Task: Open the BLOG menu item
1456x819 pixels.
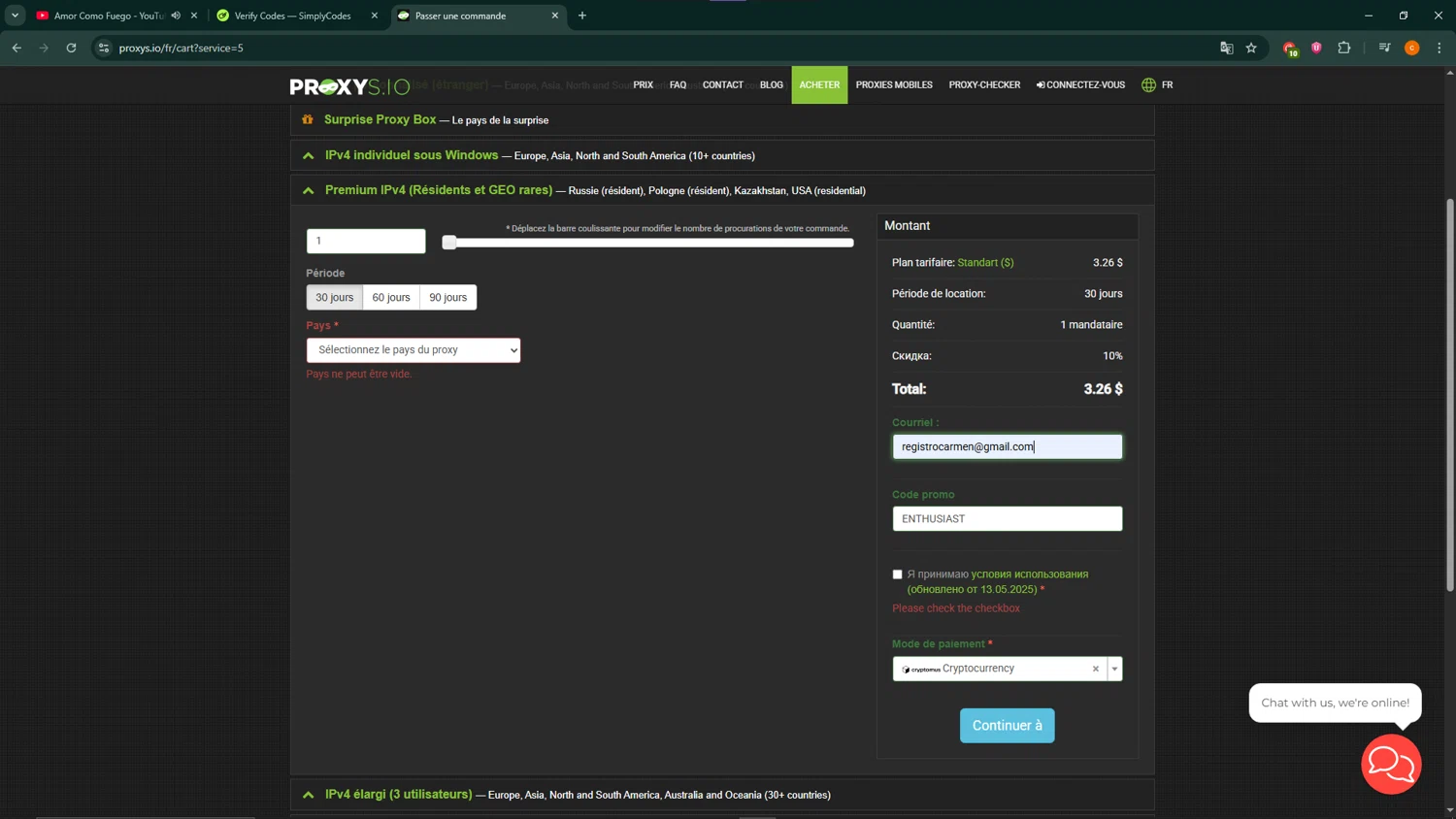Action: [772, 85]
